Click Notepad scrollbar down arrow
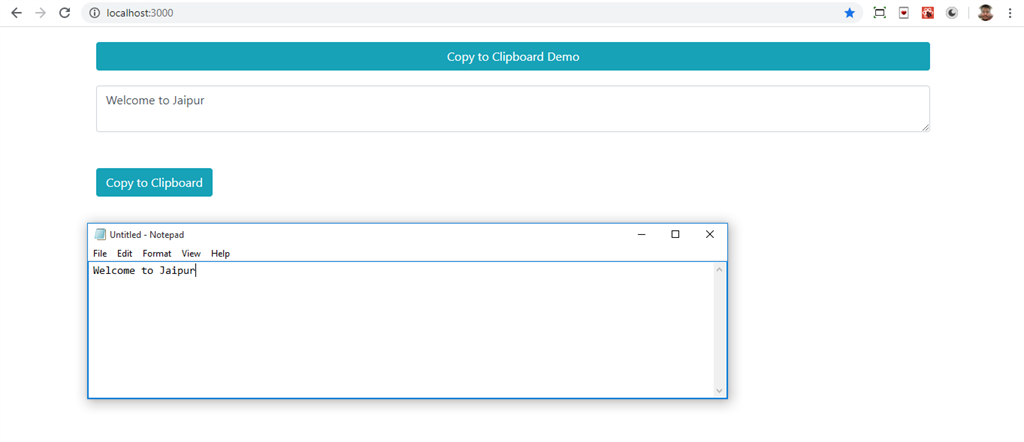The image size is (1024, 442). [x=720, y=390]
